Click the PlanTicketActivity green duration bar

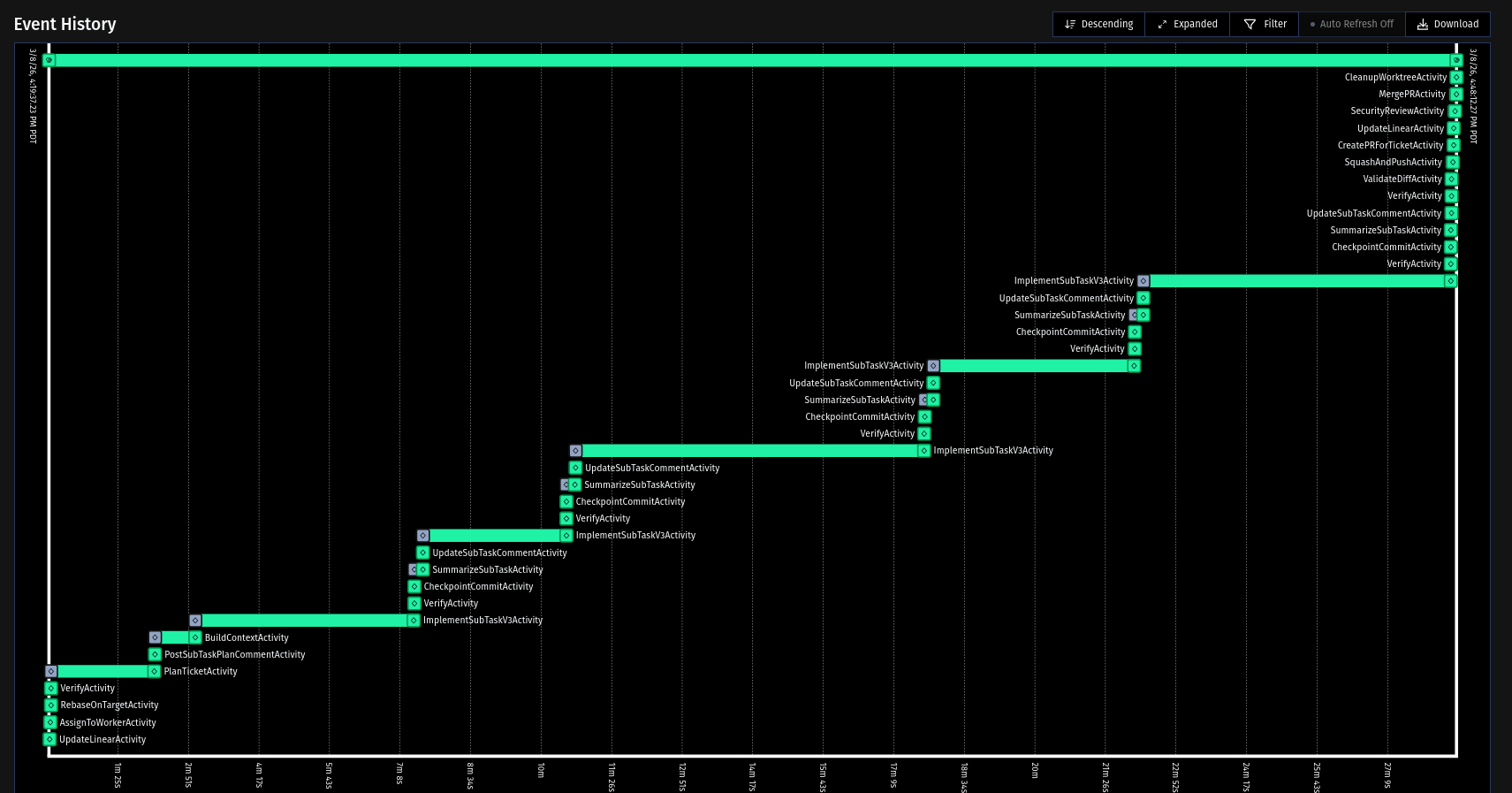[102, 672]
